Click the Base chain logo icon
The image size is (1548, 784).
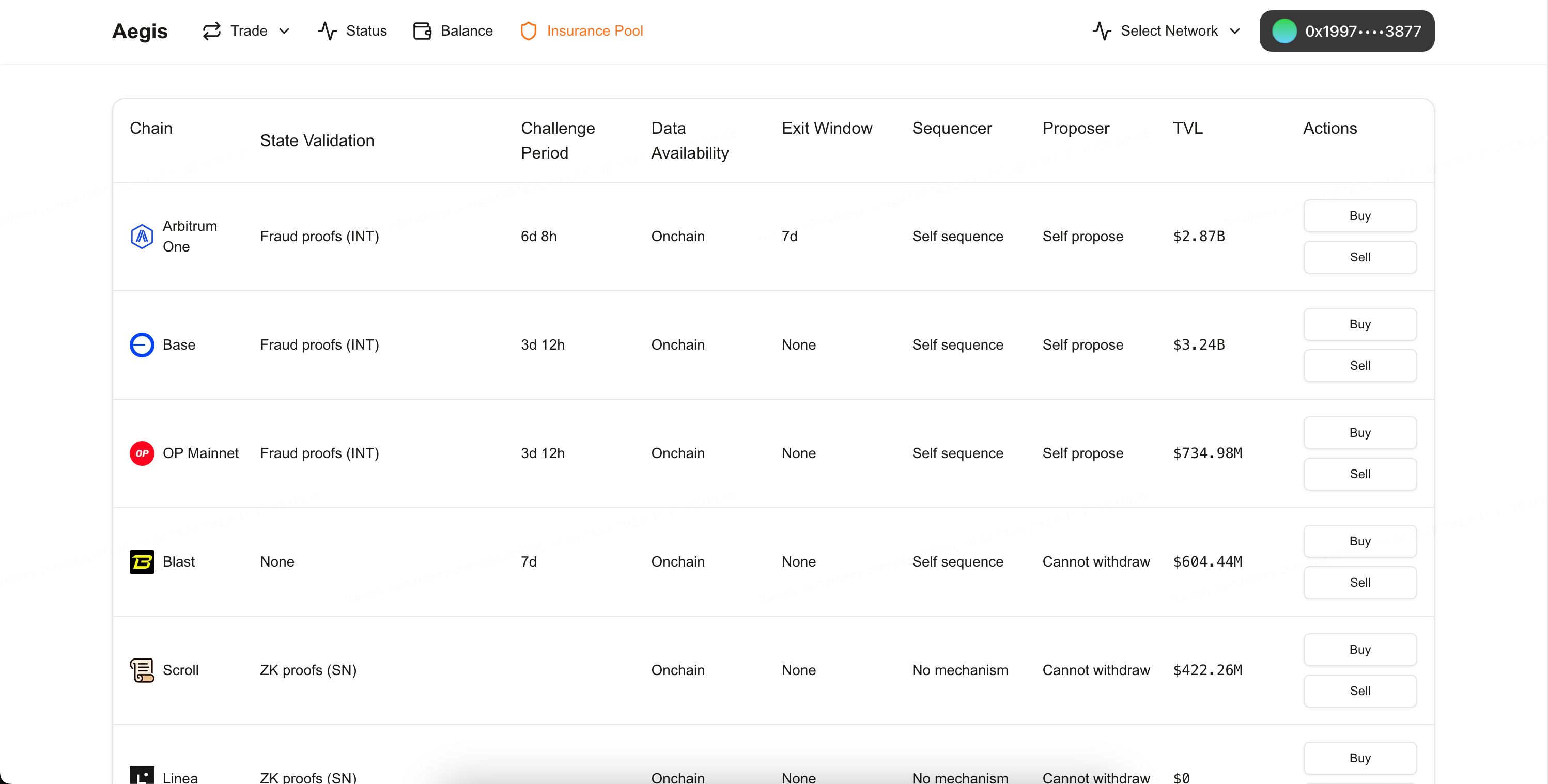(x=141, y=345)
